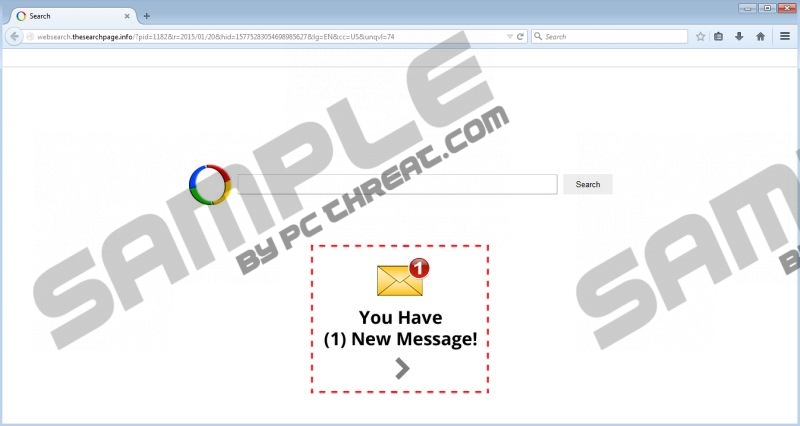The image size is (800, 426).
Task: Click the magnifier icon in toolbar search box
Action: pyautogui.click(x=538, y=36)
